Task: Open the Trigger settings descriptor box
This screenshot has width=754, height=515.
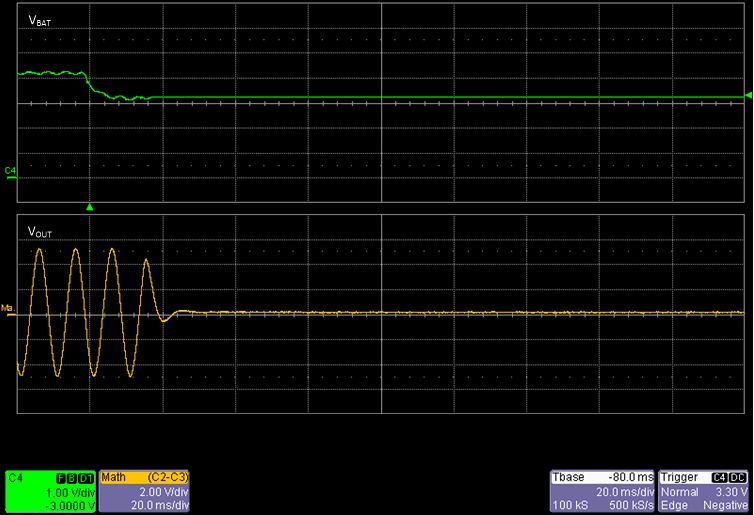Action: (704, 491)
